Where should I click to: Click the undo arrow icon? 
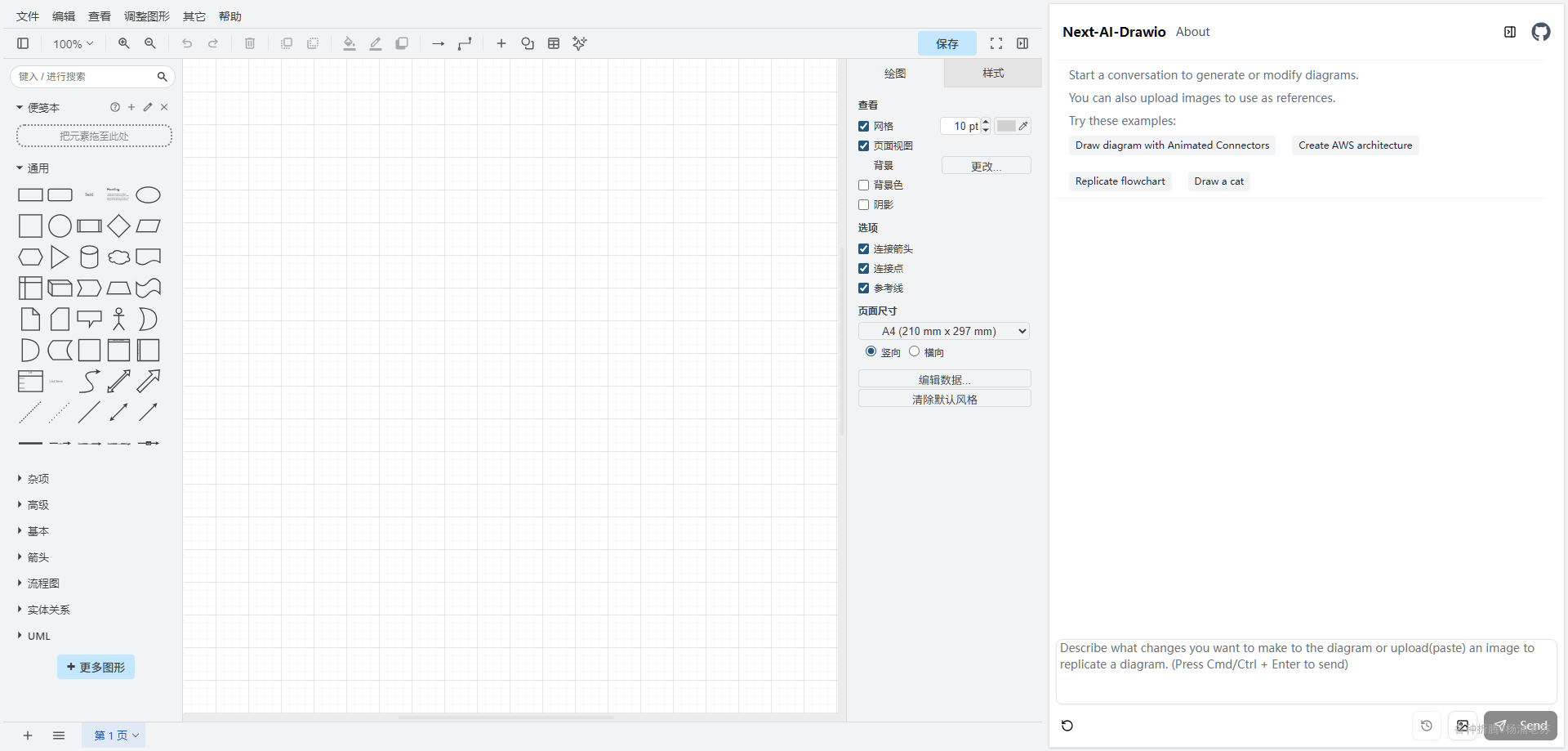click(187, 43)
